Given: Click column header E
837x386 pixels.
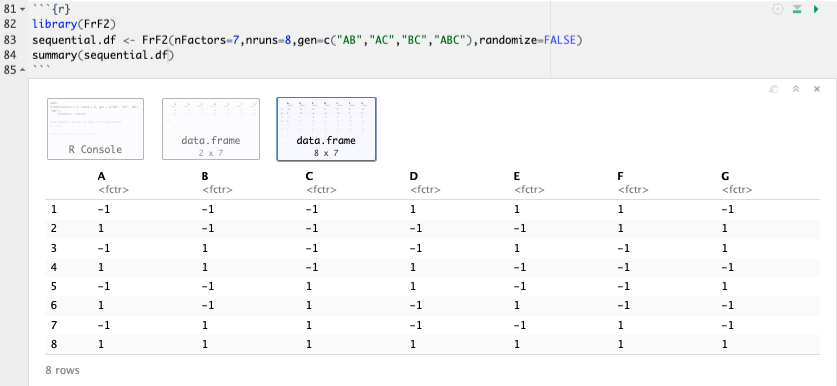Looking at the screenshot, I should click(x=517, y=176).
